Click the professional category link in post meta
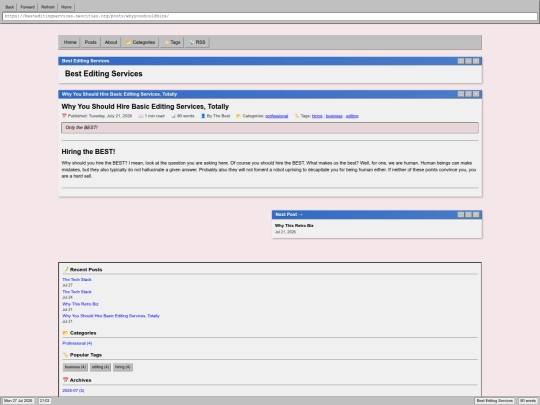Viewport: 540px width, 405px height. coord(277,116)
